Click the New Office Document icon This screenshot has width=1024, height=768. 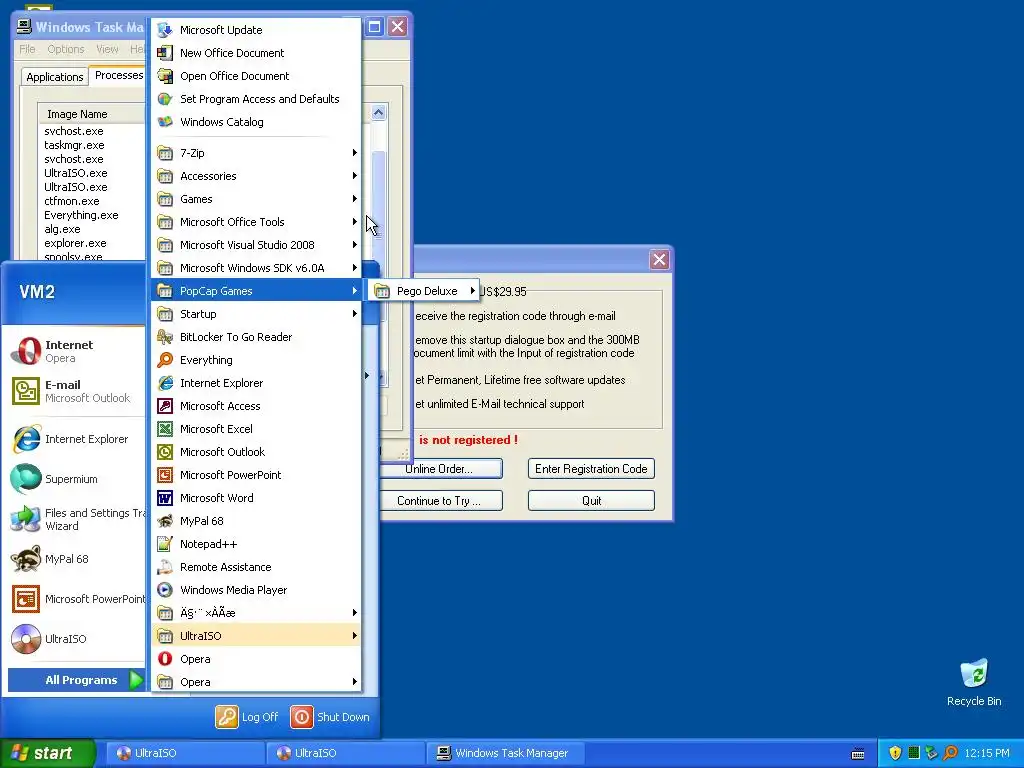pos(165,53)
